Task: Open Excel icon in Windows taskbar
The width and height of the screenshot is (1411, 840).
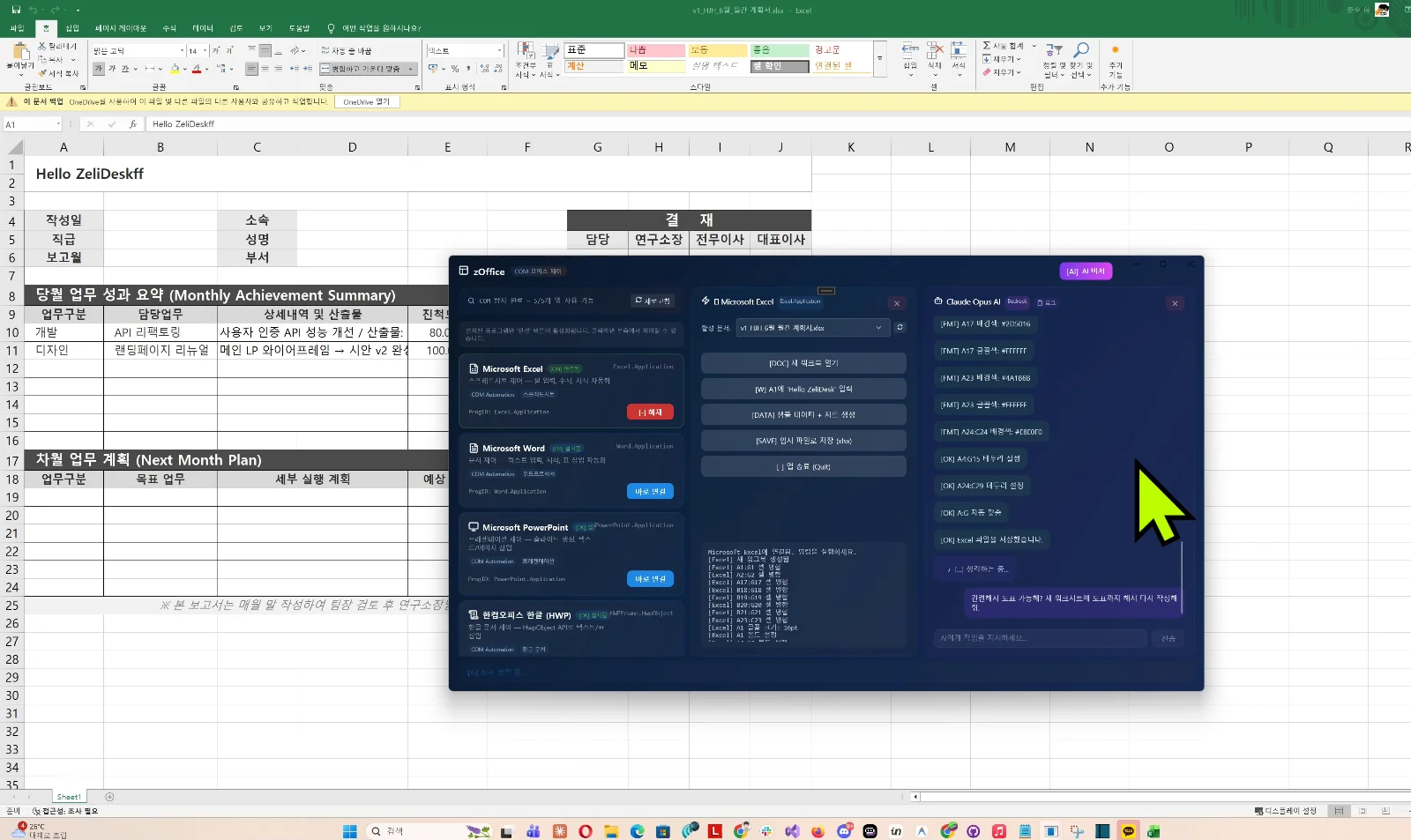Action: [1153, 831]
